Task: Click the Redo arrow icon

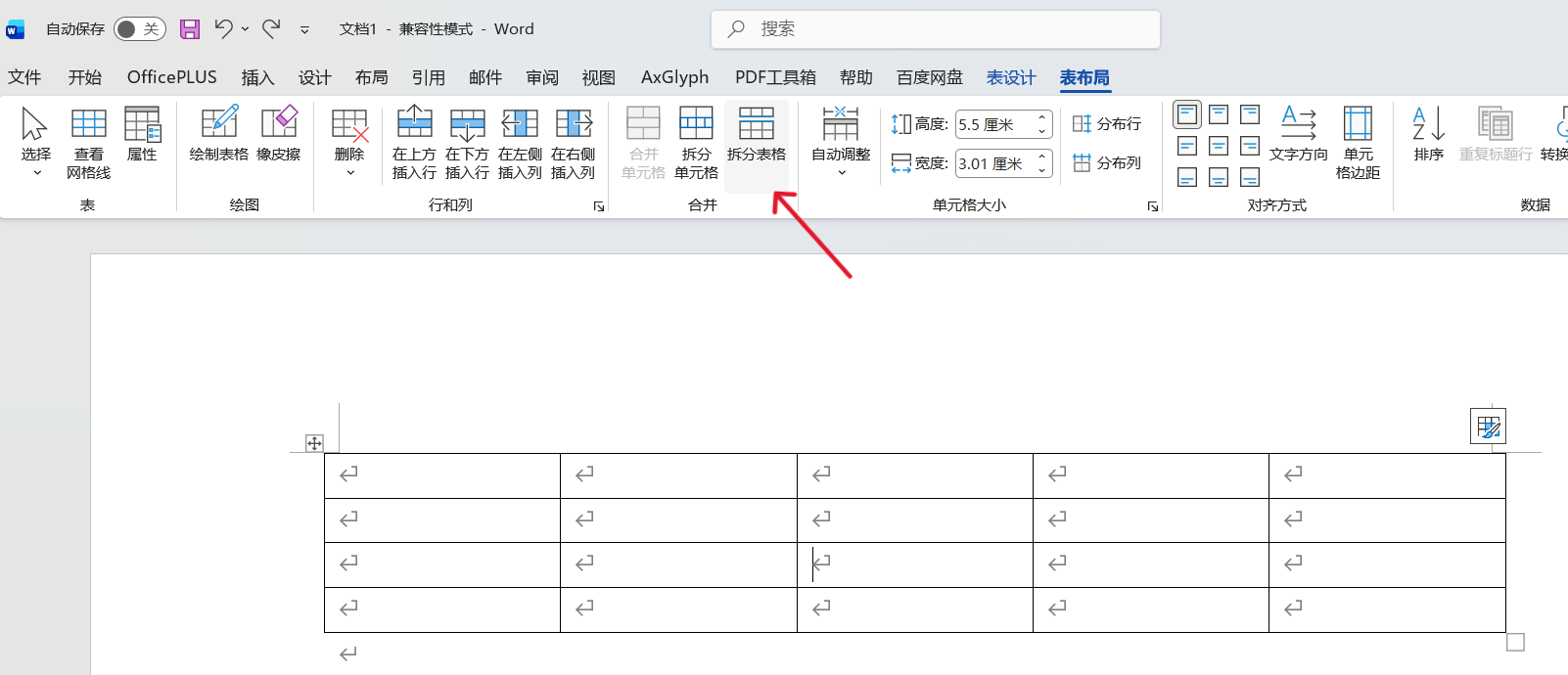Action: pyautogui.click(x=272, y=29)
